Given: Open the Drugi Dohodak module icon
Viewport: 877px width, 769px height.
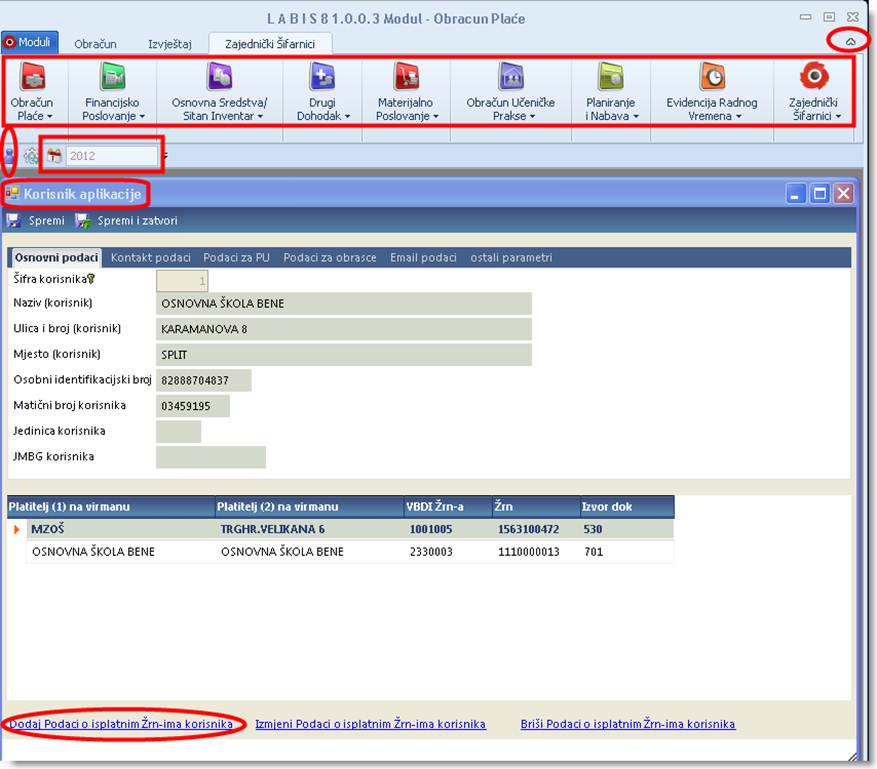Looking at the screenshot, I should point(322,76).
